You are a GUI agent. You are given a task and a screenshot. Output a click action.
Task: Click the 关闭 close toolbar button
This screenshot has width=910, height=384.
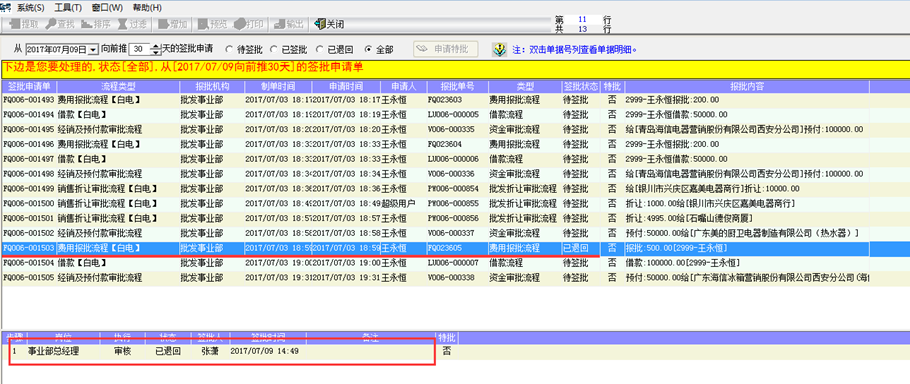329,24
